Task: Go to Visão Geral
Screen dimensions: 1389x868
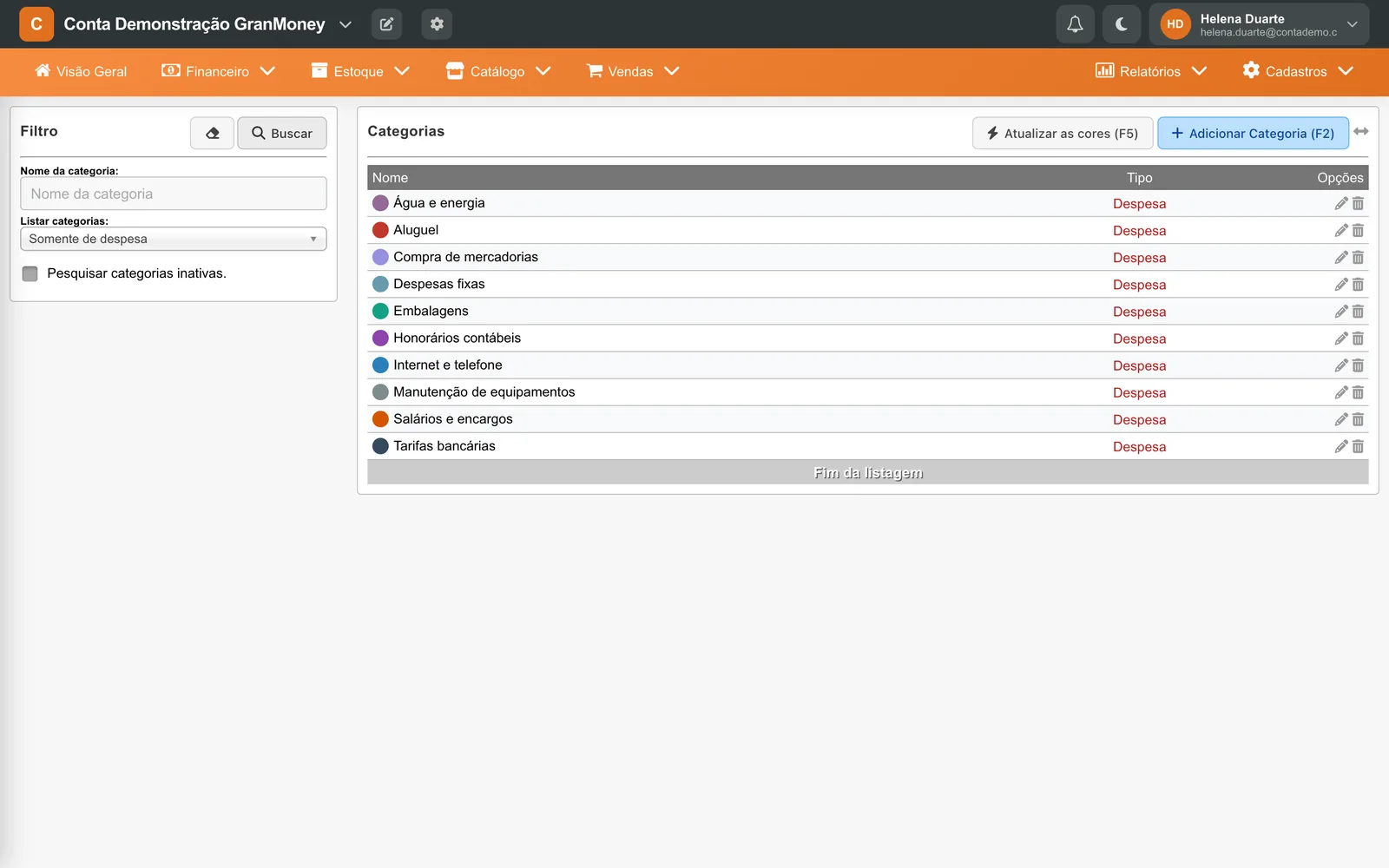Action: click(81, 71)
